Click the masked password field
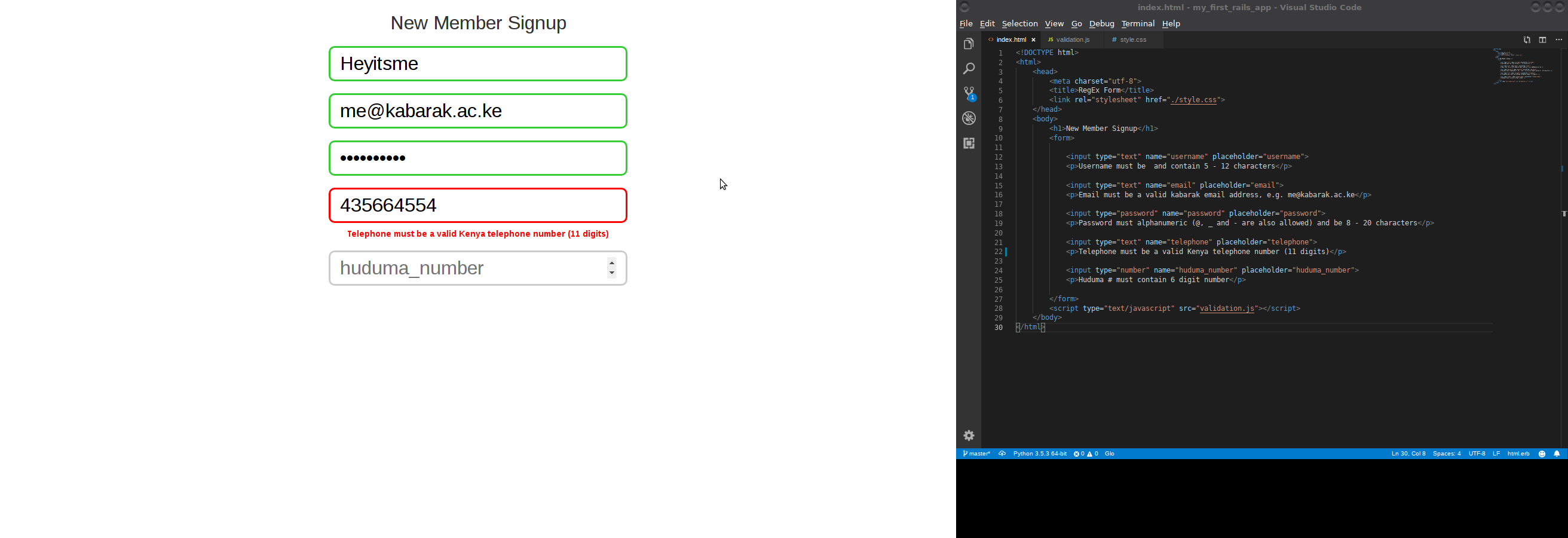This screenshot has height=538, width=1568. 478,158
